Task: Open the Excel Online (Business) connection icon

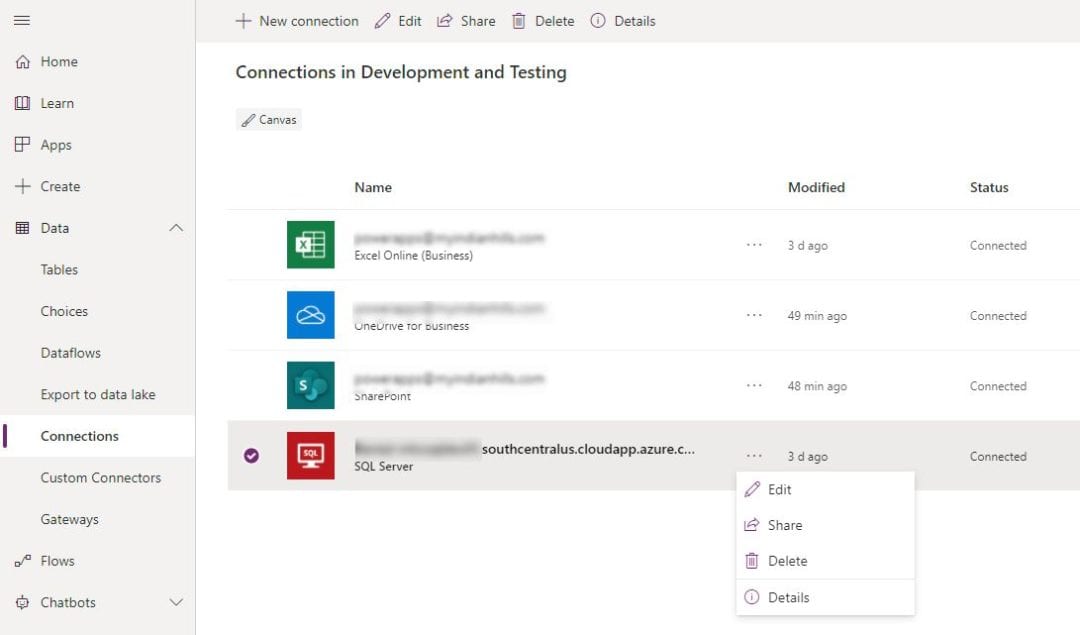Action: click(310, 245)
